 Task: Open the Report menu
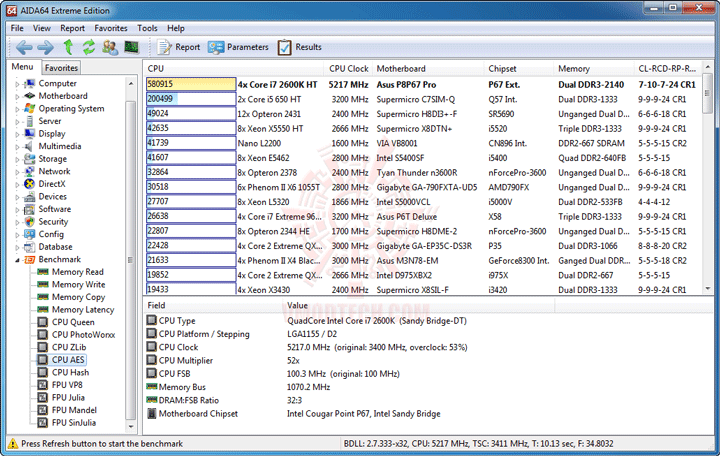[x=73, y=28]
